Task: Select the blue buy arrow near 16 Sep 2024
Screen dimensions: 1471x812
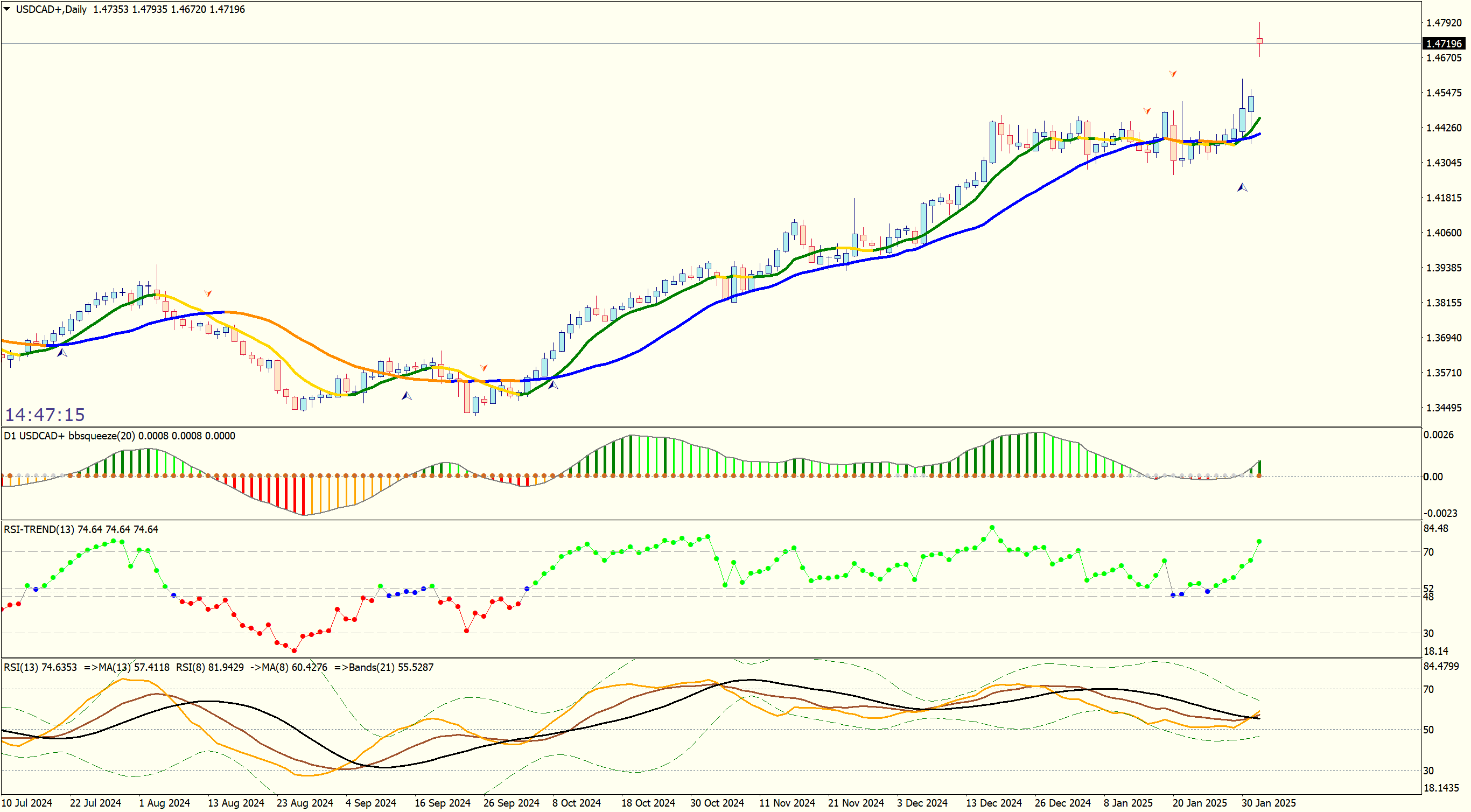Action: [x=407, y=396]
